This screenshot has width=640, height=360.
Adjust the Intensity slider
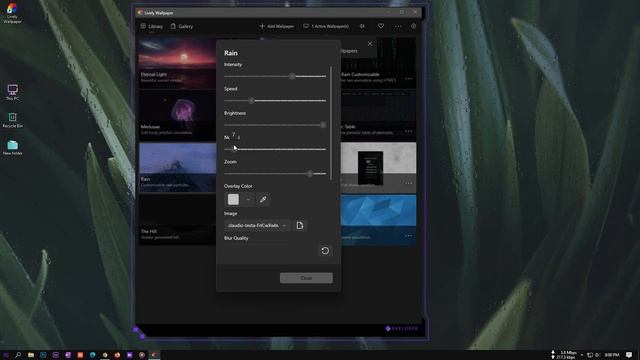(275, 76)
